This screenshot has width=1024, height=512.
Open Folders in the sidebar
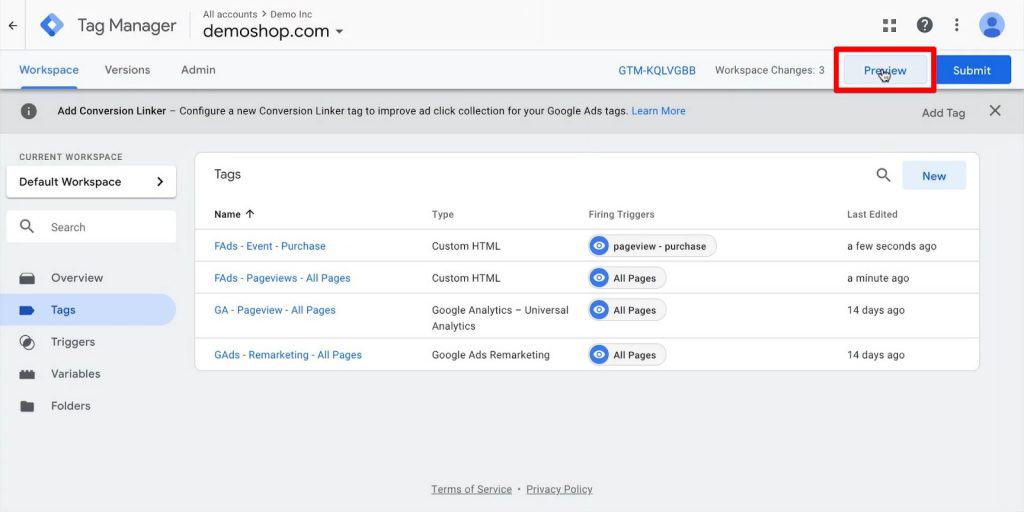[71, 406]
